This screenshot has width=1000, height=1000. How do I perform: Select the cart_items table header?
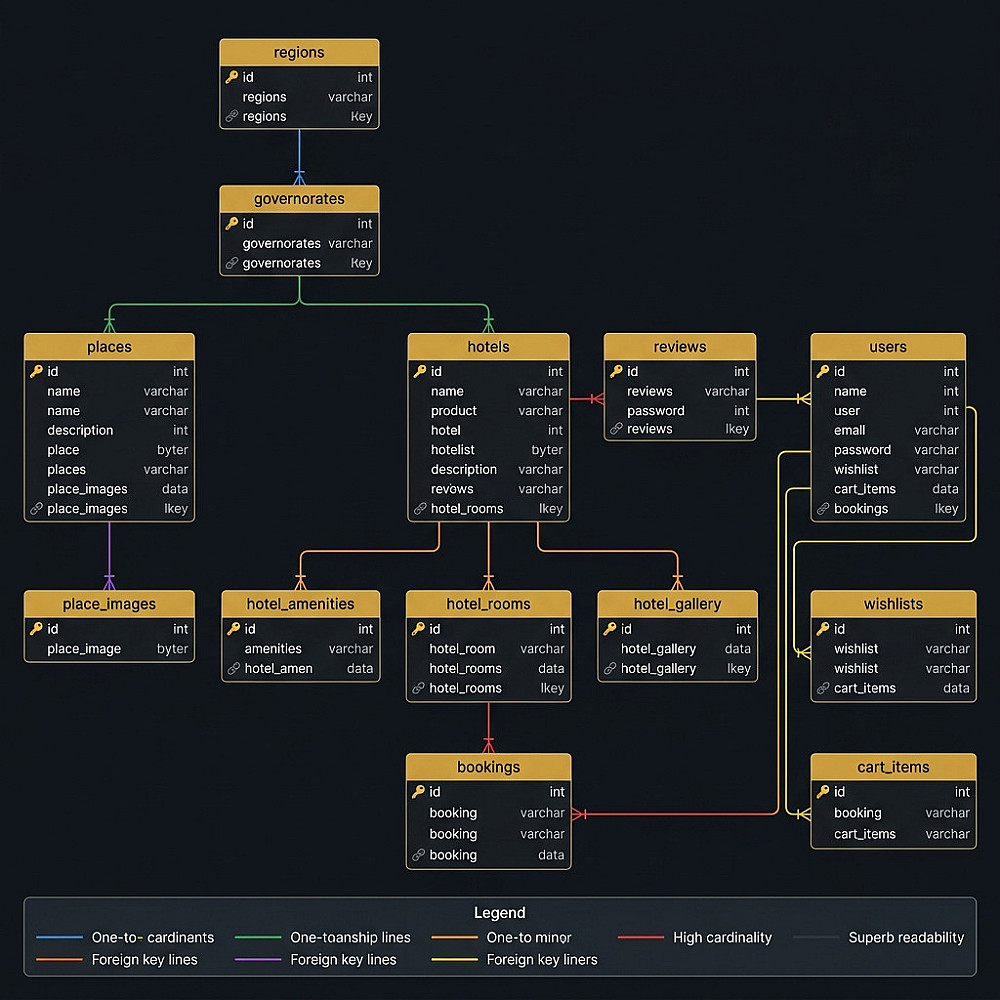point(893,767)
